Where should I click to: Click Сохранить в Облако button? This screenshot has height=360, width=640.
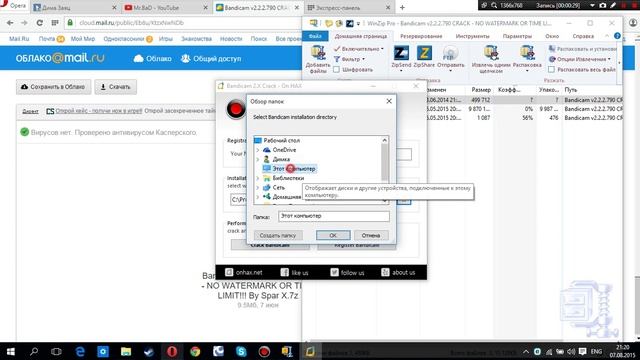click(53, 87)
